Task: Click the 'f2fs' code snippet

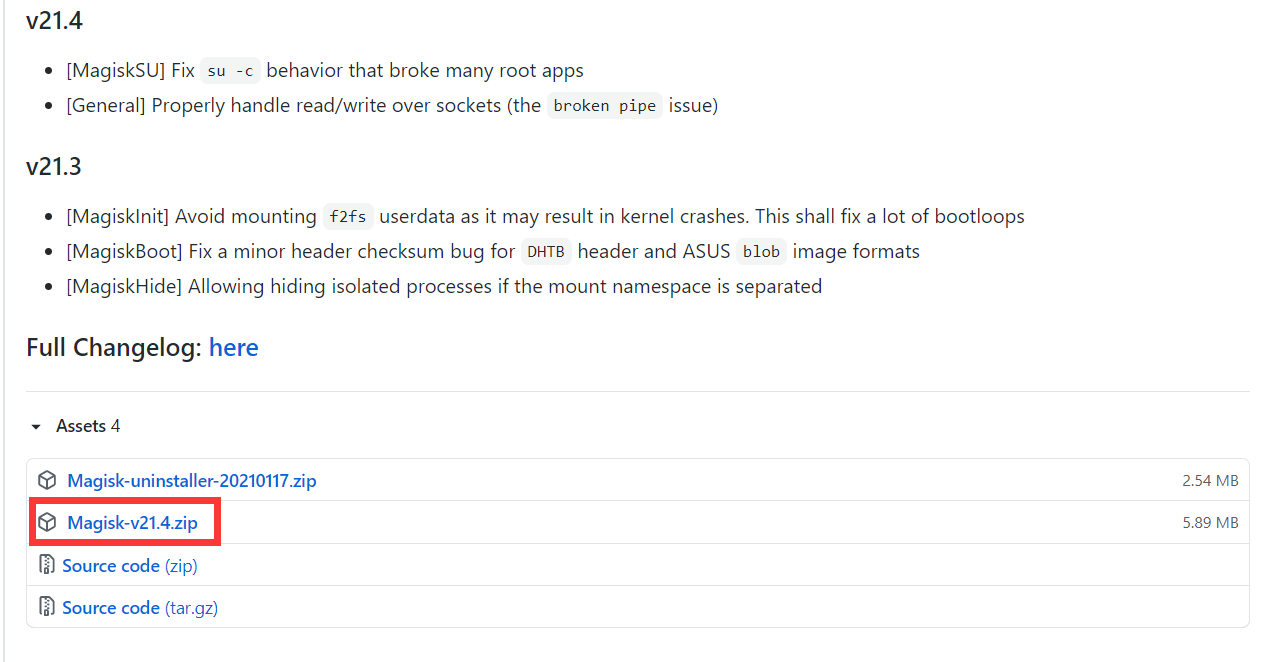Action: (x=348, y=217)
